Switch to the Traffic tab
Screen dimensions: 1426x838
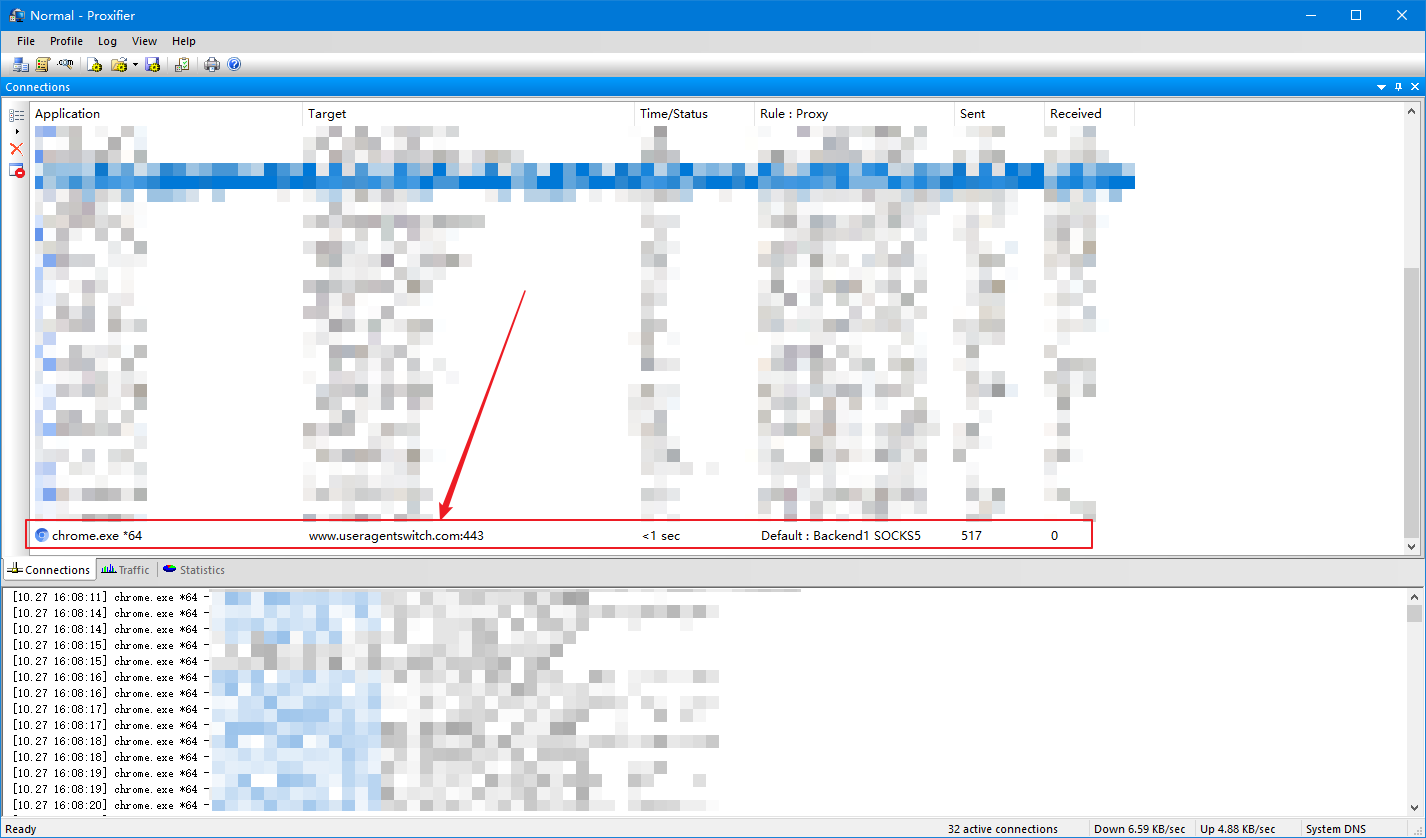125,570
